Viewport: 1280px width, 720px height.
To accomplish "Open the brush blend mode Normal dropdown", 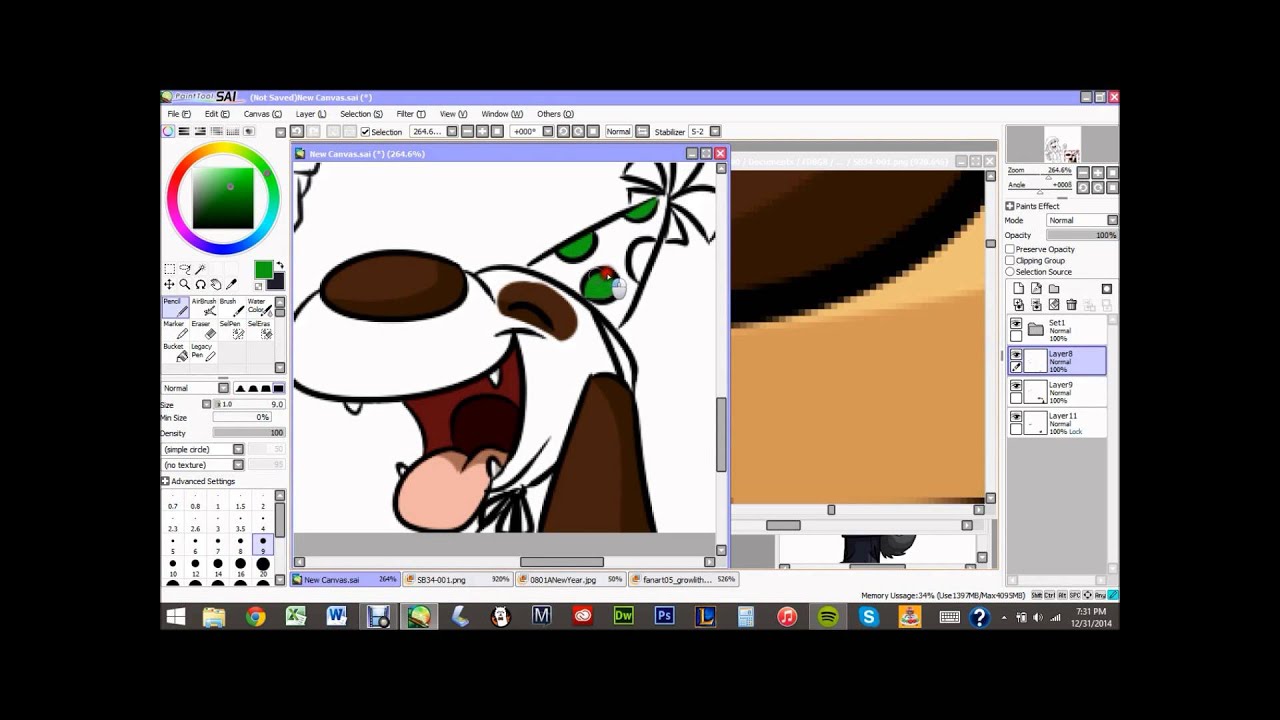I will click(x=224, y=388).
